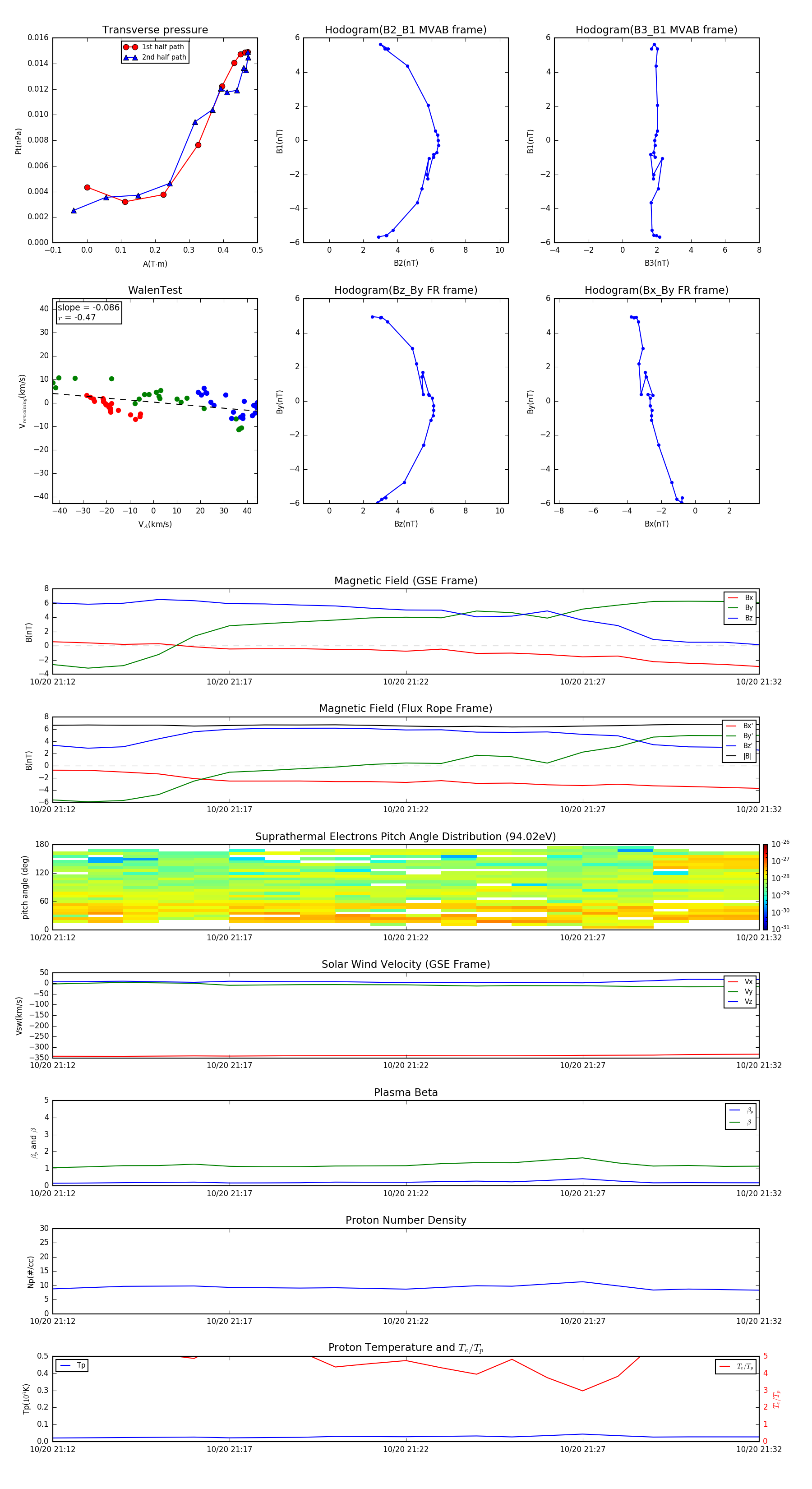The image size is (812, 1489).
Task: Click the Vx legend entry
Action: pos(740,981)
